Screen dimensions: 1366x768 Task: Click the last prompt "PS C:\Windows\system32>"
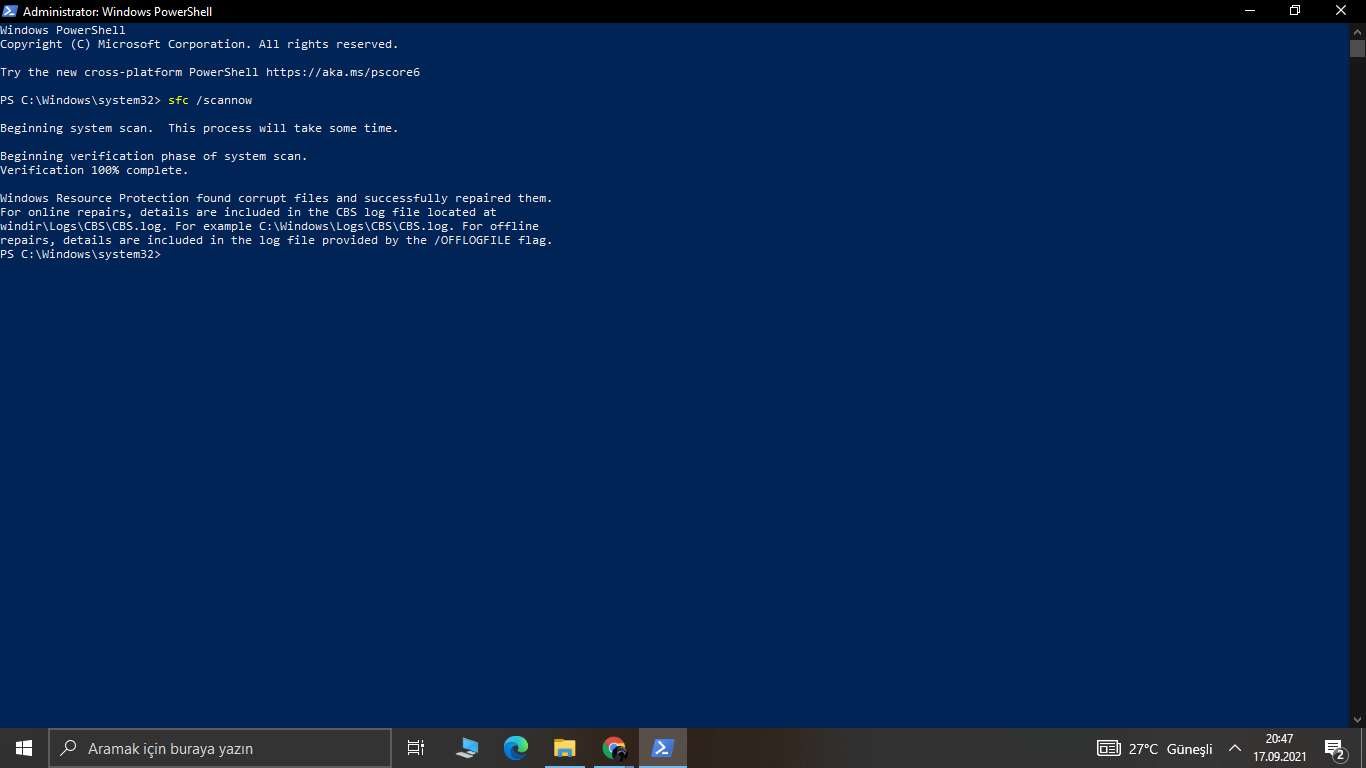(x=80, y=254)
